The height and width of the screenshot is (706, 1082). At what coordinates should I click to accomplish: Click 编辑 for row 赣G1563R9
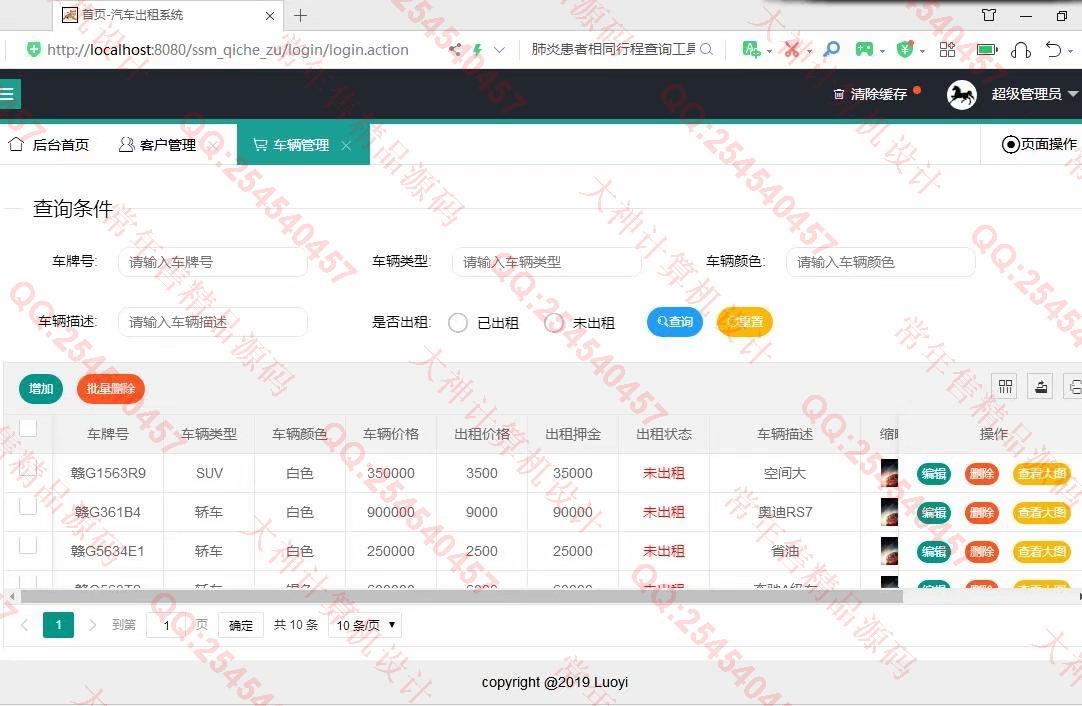pyautogui.click(x=934, y=473)
